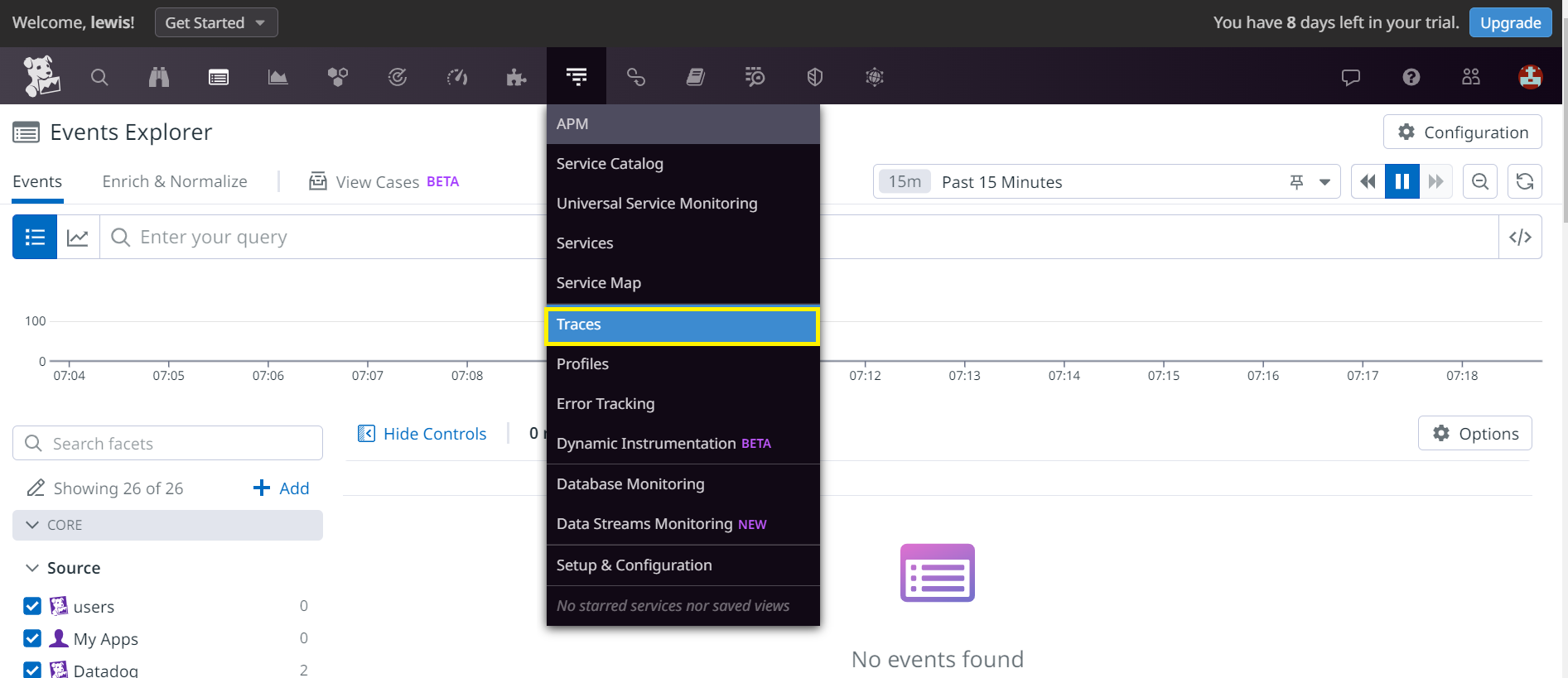Open the help question mark icon
This screenshot has width=1568, height=678.
point(1411,77)
